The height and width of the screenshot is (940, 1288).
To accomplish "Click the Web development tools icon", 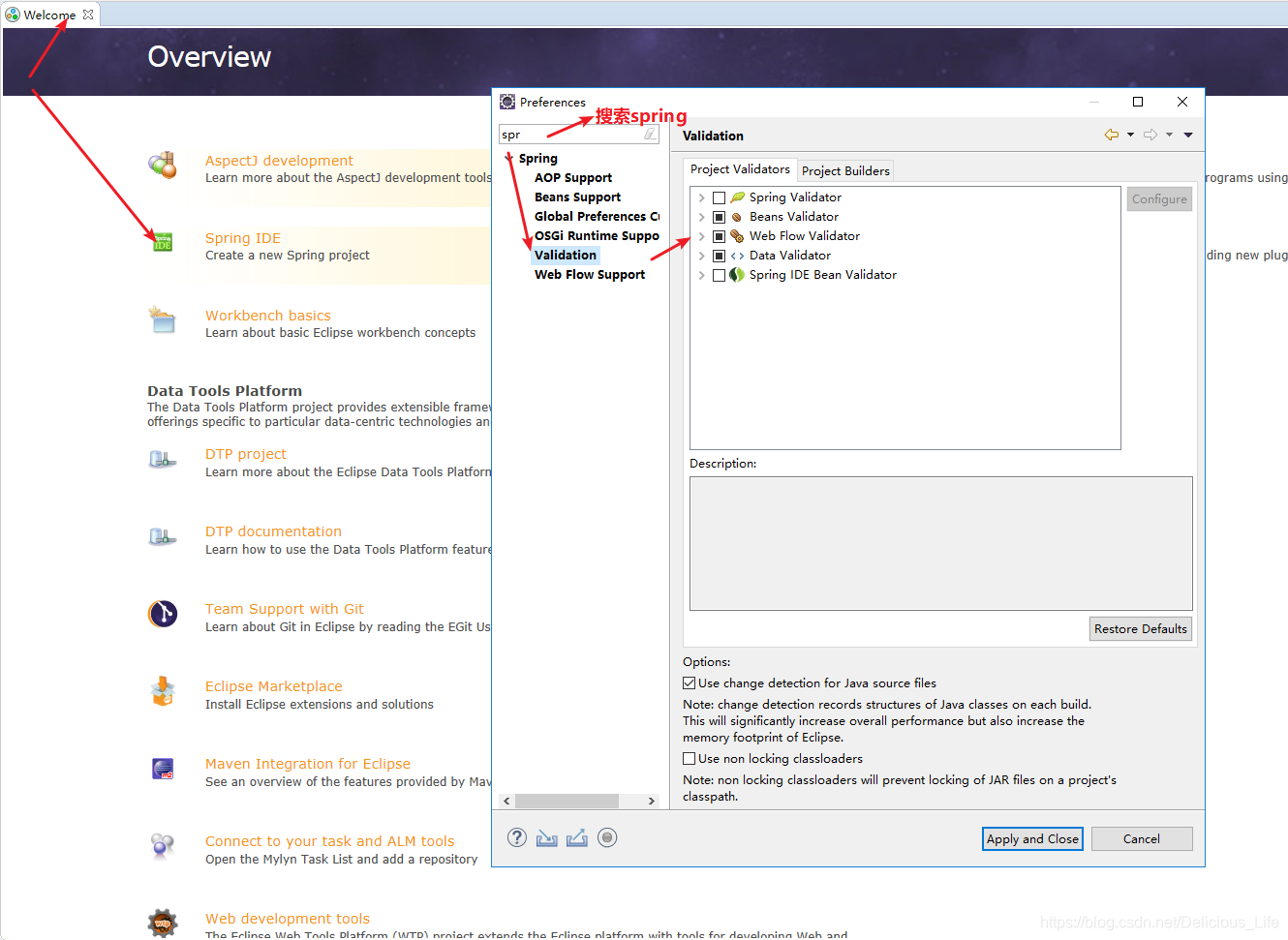I will tap(163, 924).
